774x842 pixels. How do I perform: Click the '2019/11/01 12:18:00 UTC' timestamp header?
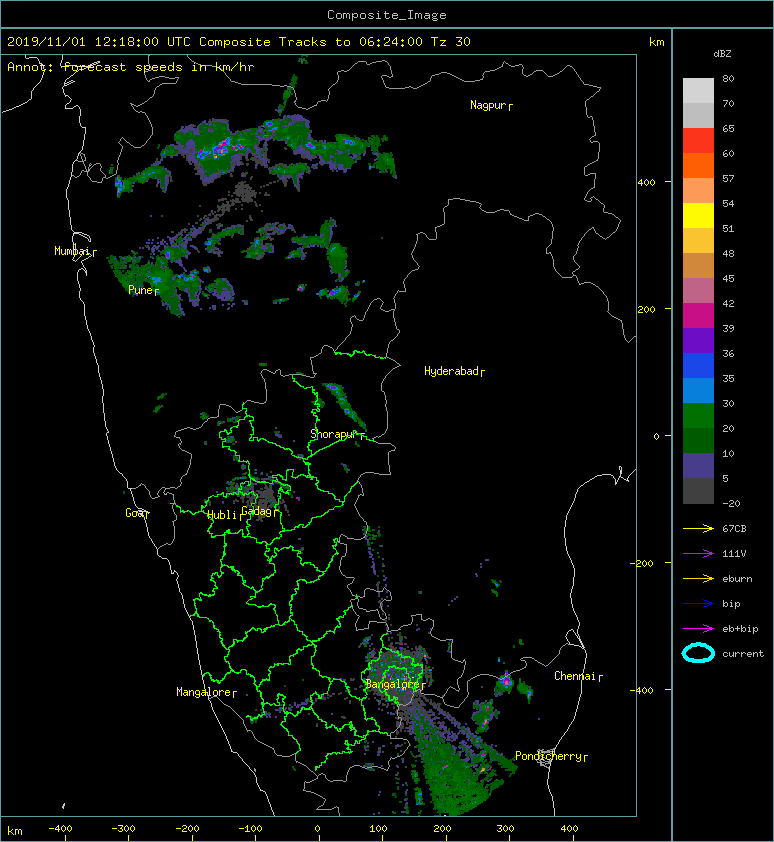click(x=99, y=42)
